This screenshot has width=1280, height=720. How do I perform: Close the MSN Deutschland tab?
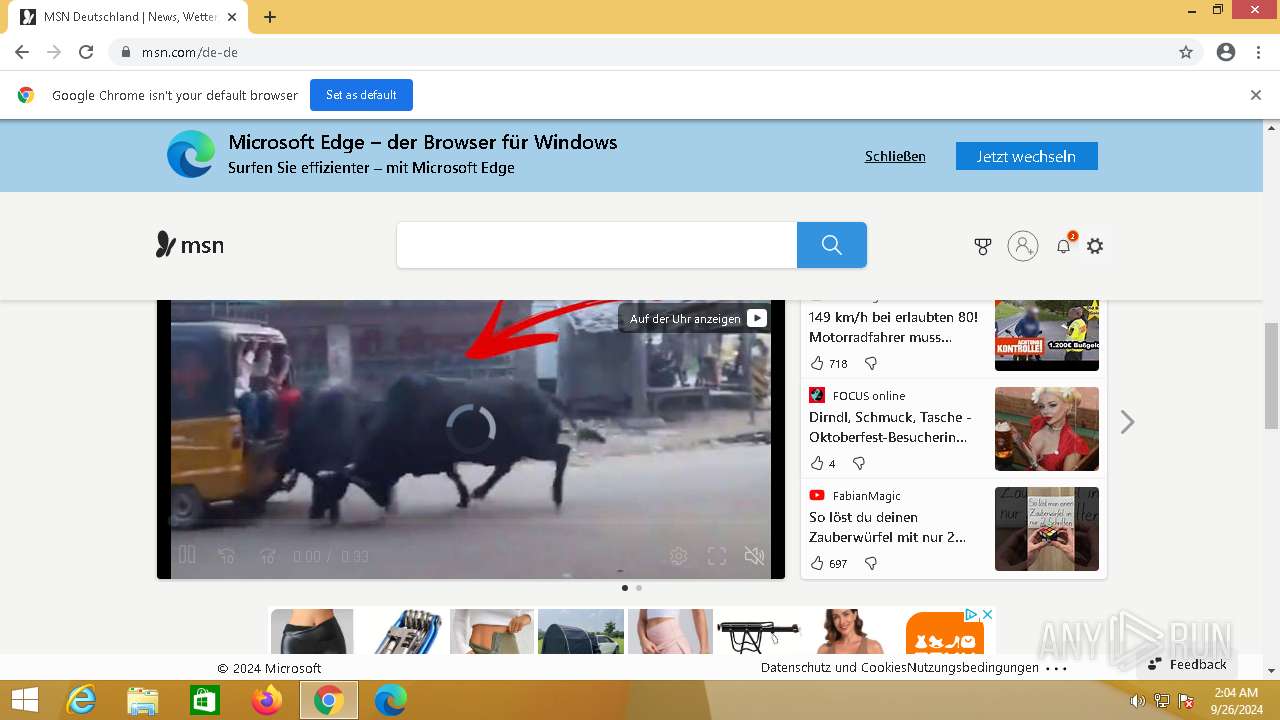(x=232, y=17)
